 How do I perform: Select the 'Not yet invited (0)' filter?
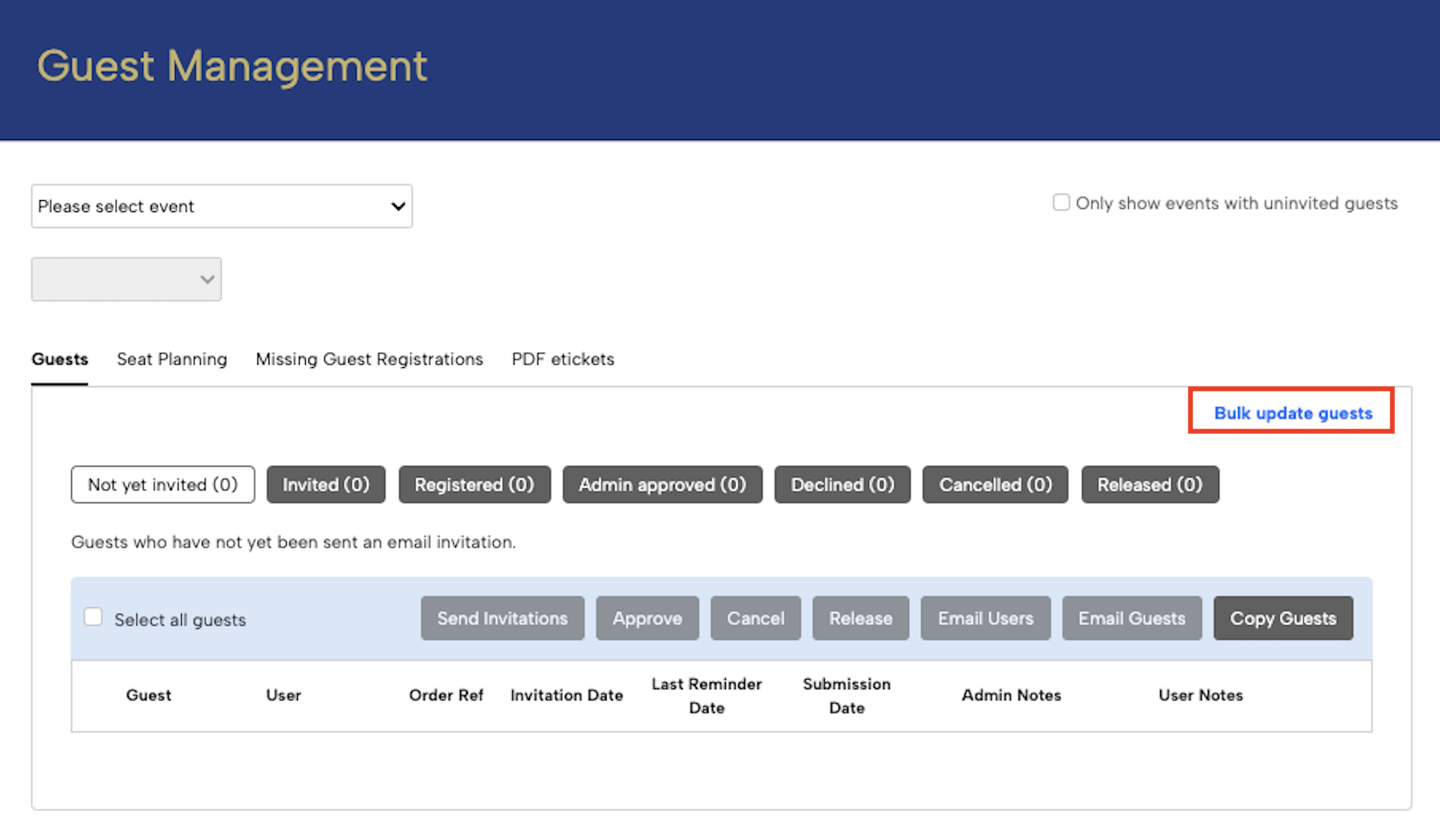coord(163,485)
